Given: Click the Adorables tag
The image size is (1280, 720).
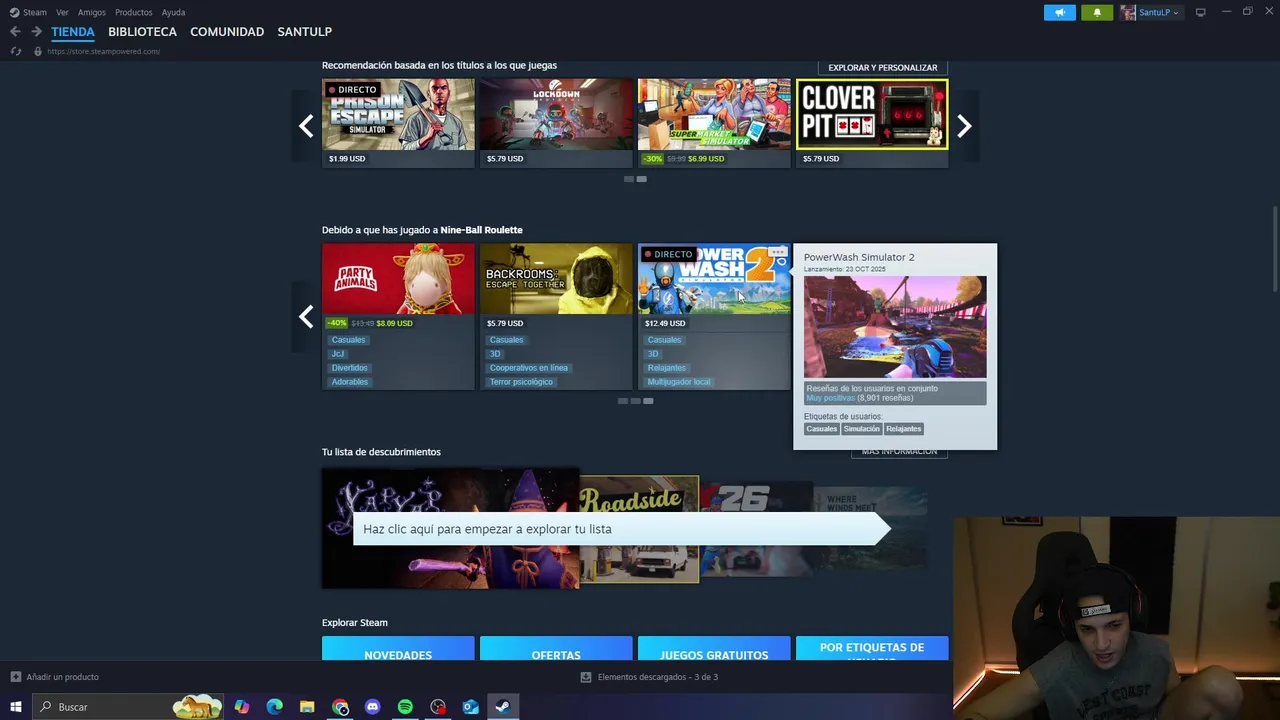Looking at the screenshot, I should tap(349, 382).
